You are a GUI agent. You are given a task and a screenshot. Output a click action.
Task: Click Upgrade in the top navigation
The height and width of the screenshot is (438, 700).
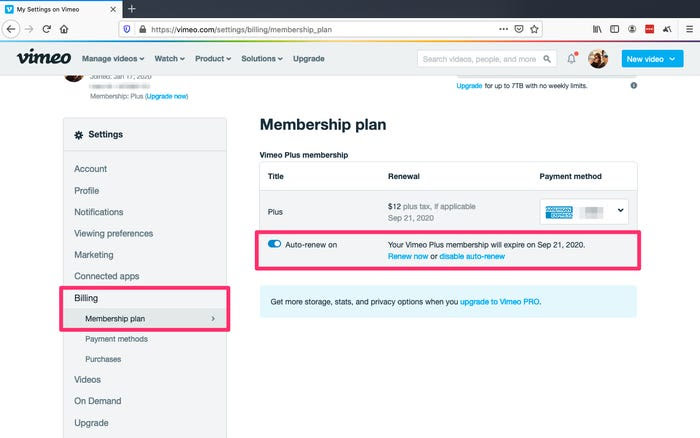pyautogui.click(x=308, y=58)
